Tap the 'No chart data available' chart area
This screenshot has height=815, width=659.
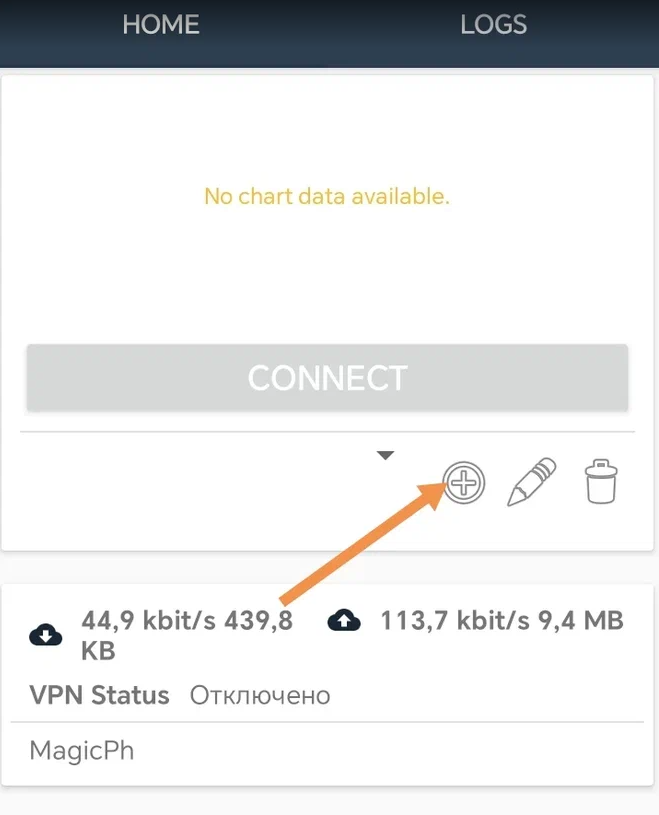327,196
